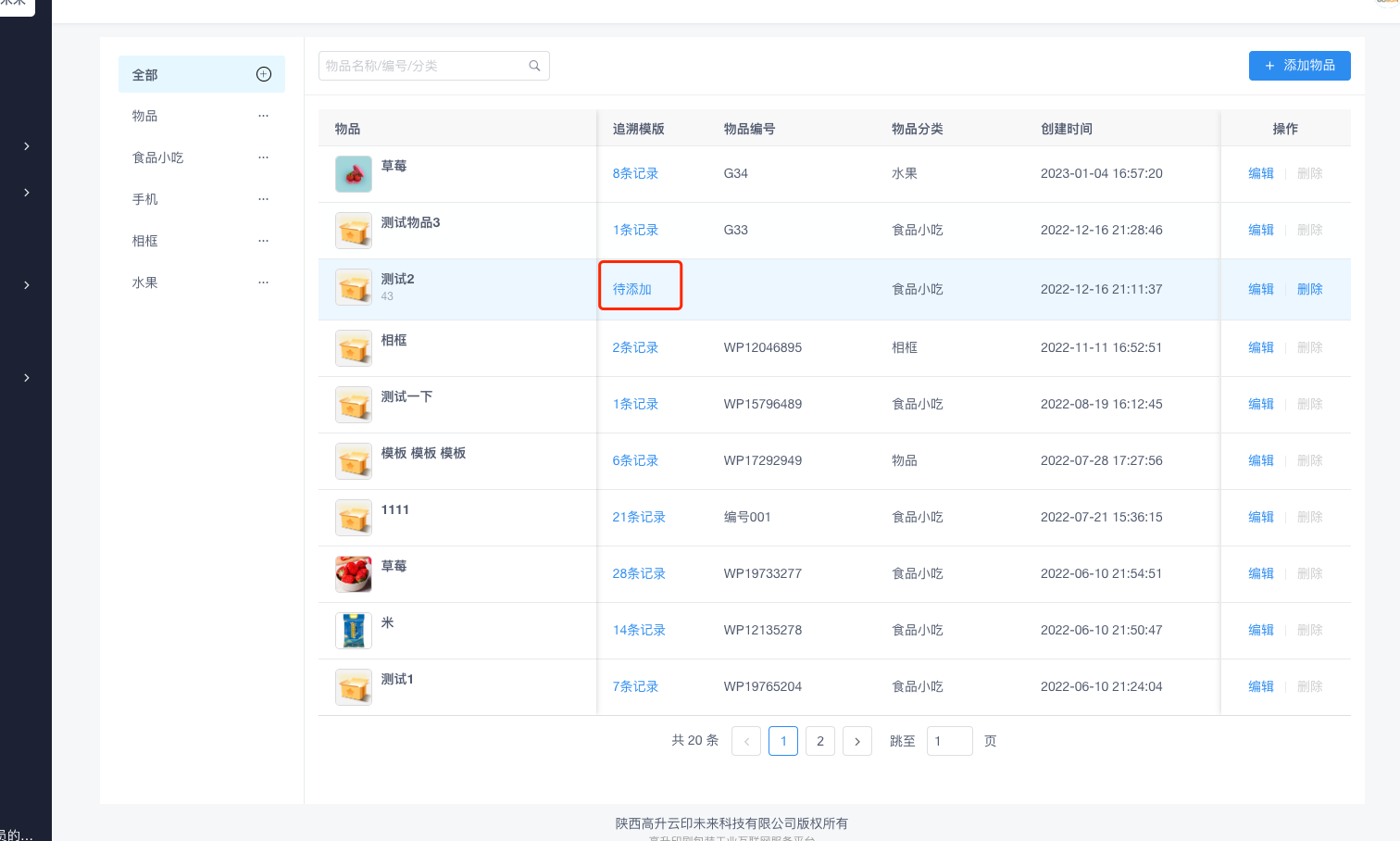Image resolution: width=1400 pixels, height=841 pixels.
Task: Click the 跳至 page number input box
Action: tap(949, 741)
